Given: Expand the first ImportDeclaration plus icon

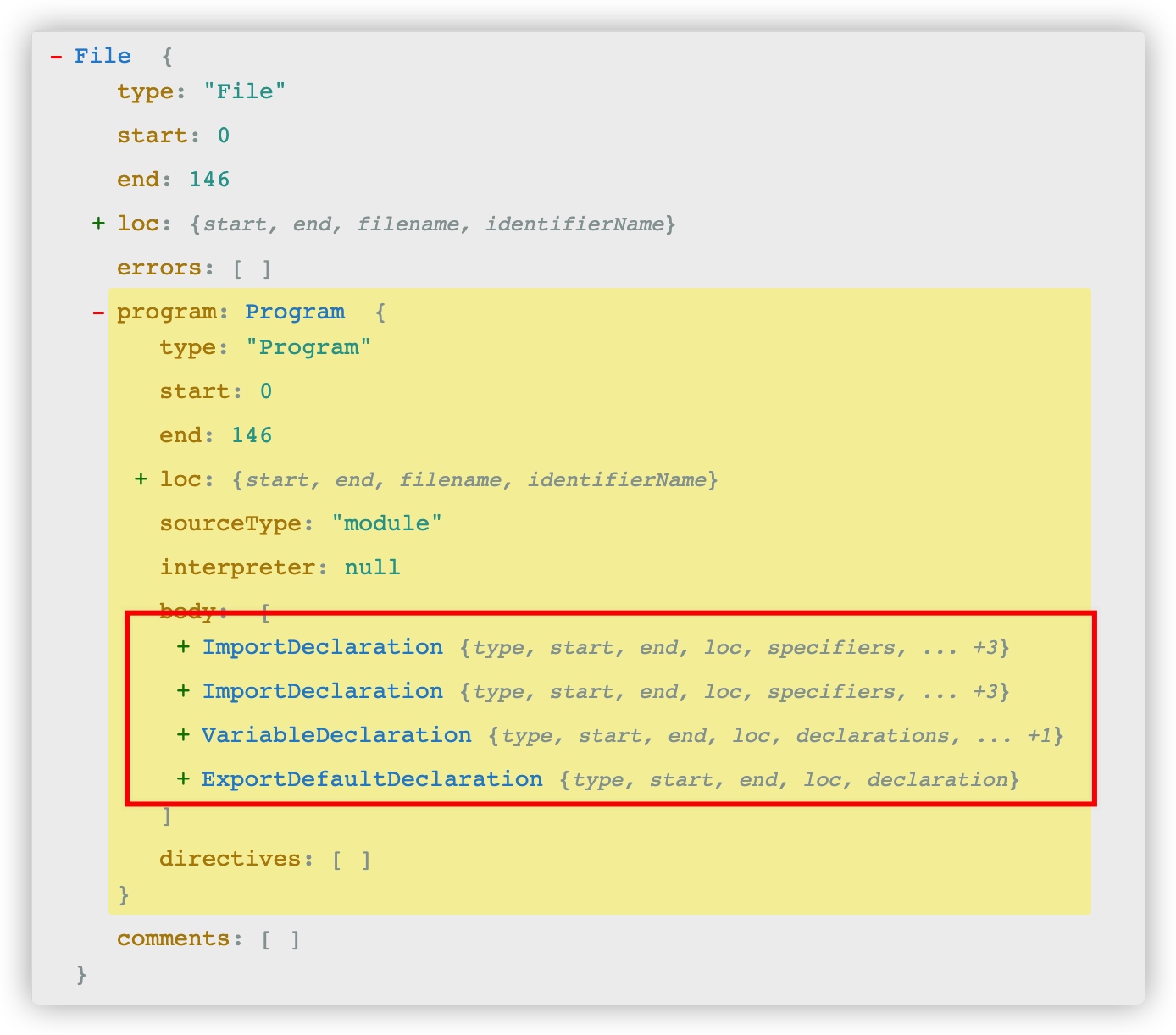Looking at the screenshot, I should 183,647.
